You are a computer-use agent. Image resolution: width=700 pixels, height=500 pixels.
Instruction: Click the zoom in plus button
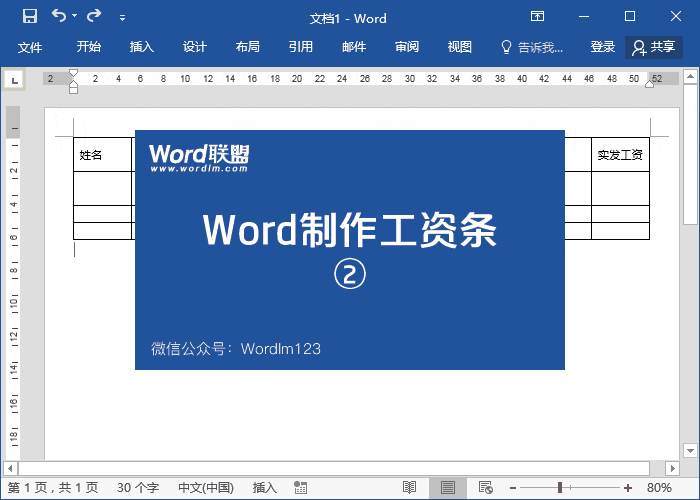click(x=628, y=488)
